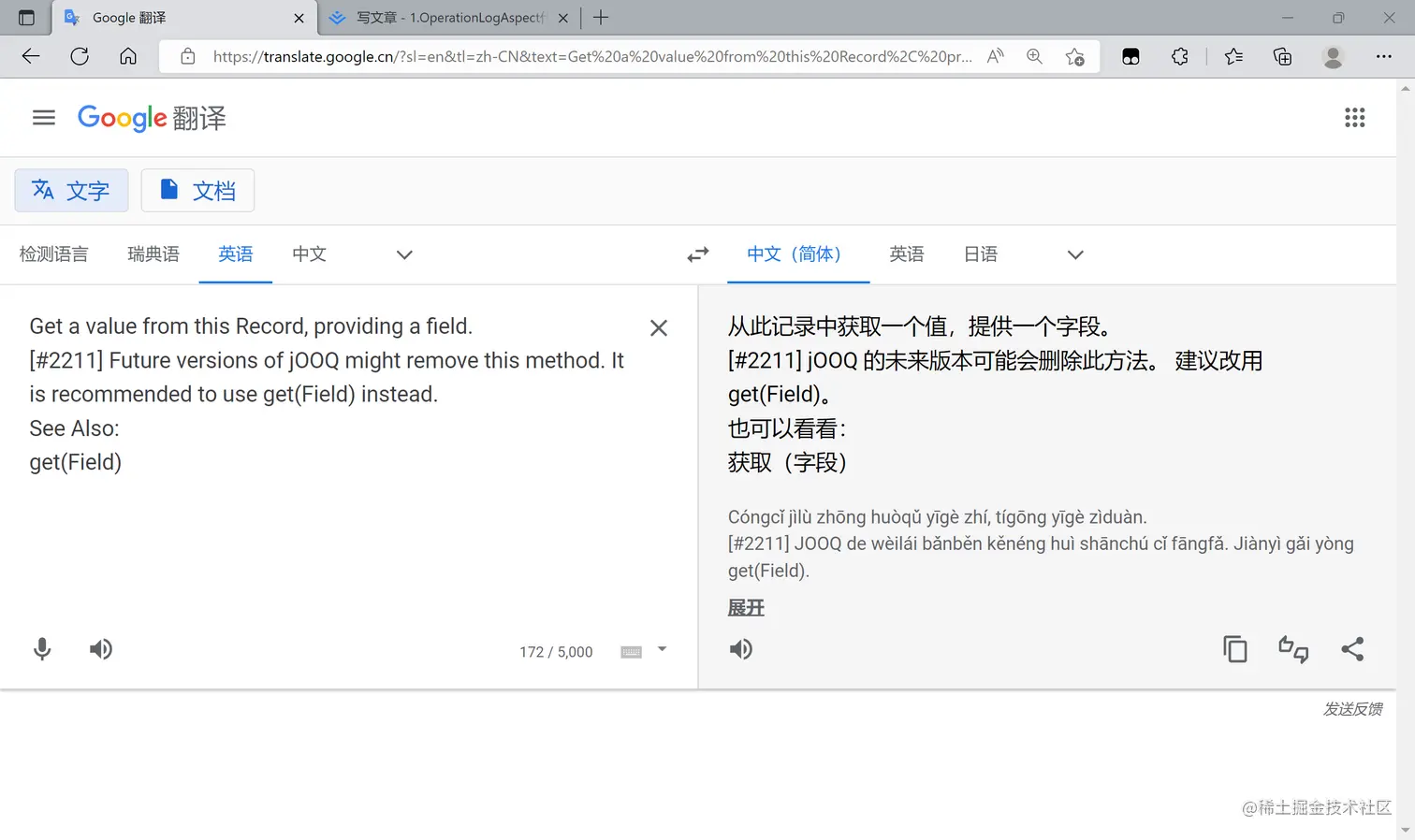Switch to the 写文章 OperationLogAspect tab
Viewport: 1415px width, 840px height.
[449, 18]
